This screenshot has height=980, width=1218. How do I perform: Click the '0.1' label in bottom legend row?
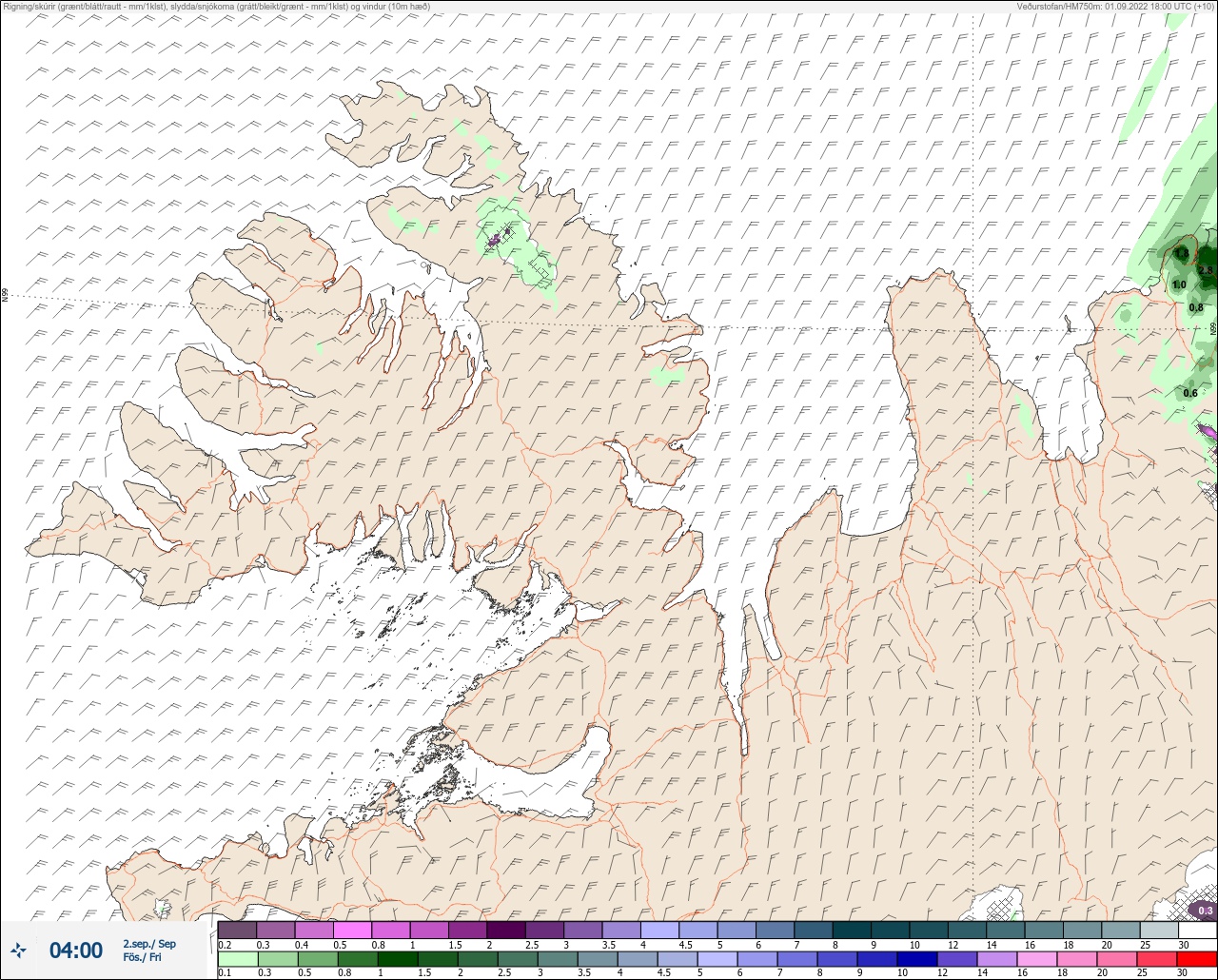225,972
